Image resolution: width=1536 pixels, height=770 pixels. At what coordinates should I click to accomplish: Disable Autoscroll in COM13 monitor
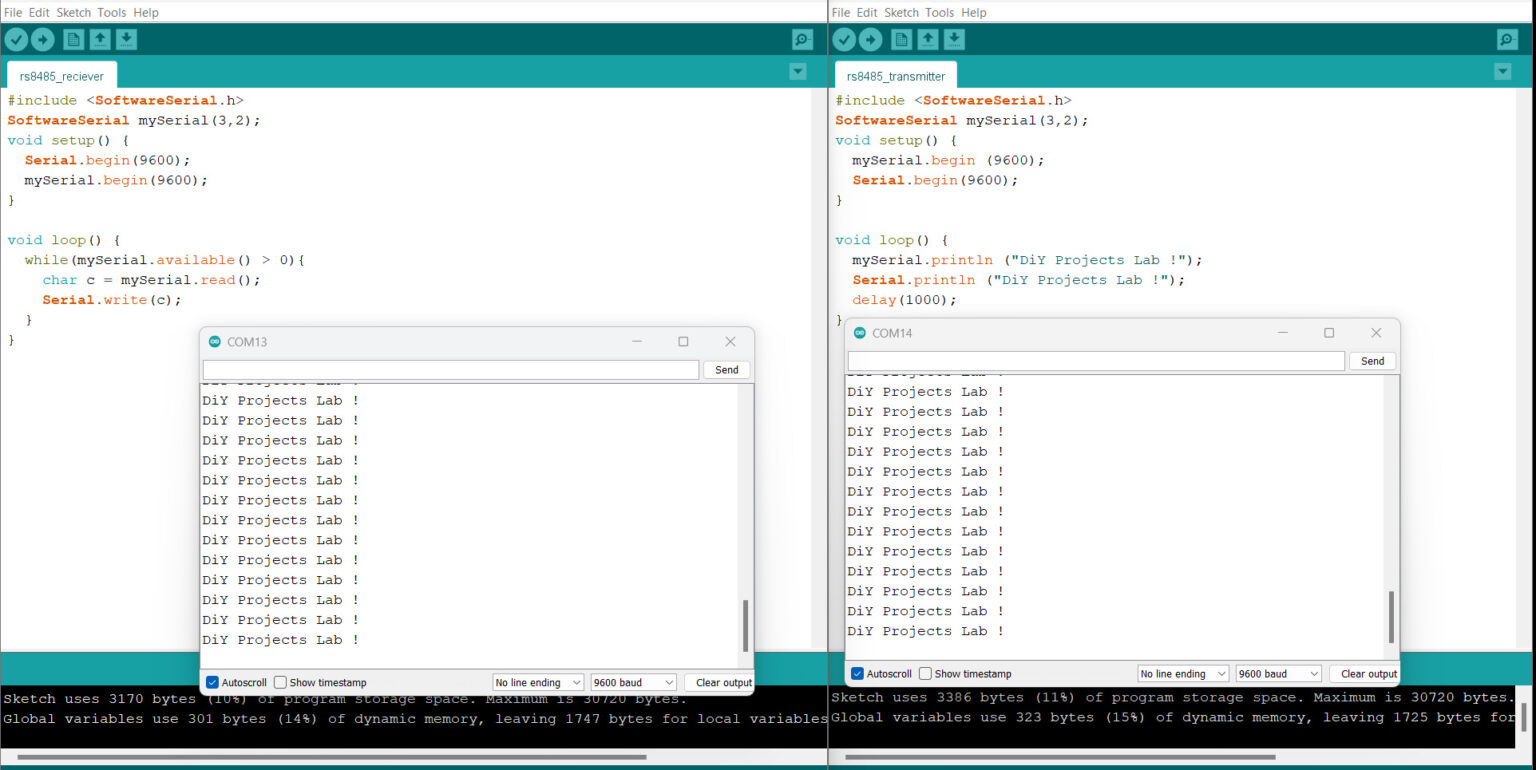click(x=212, y=683)
